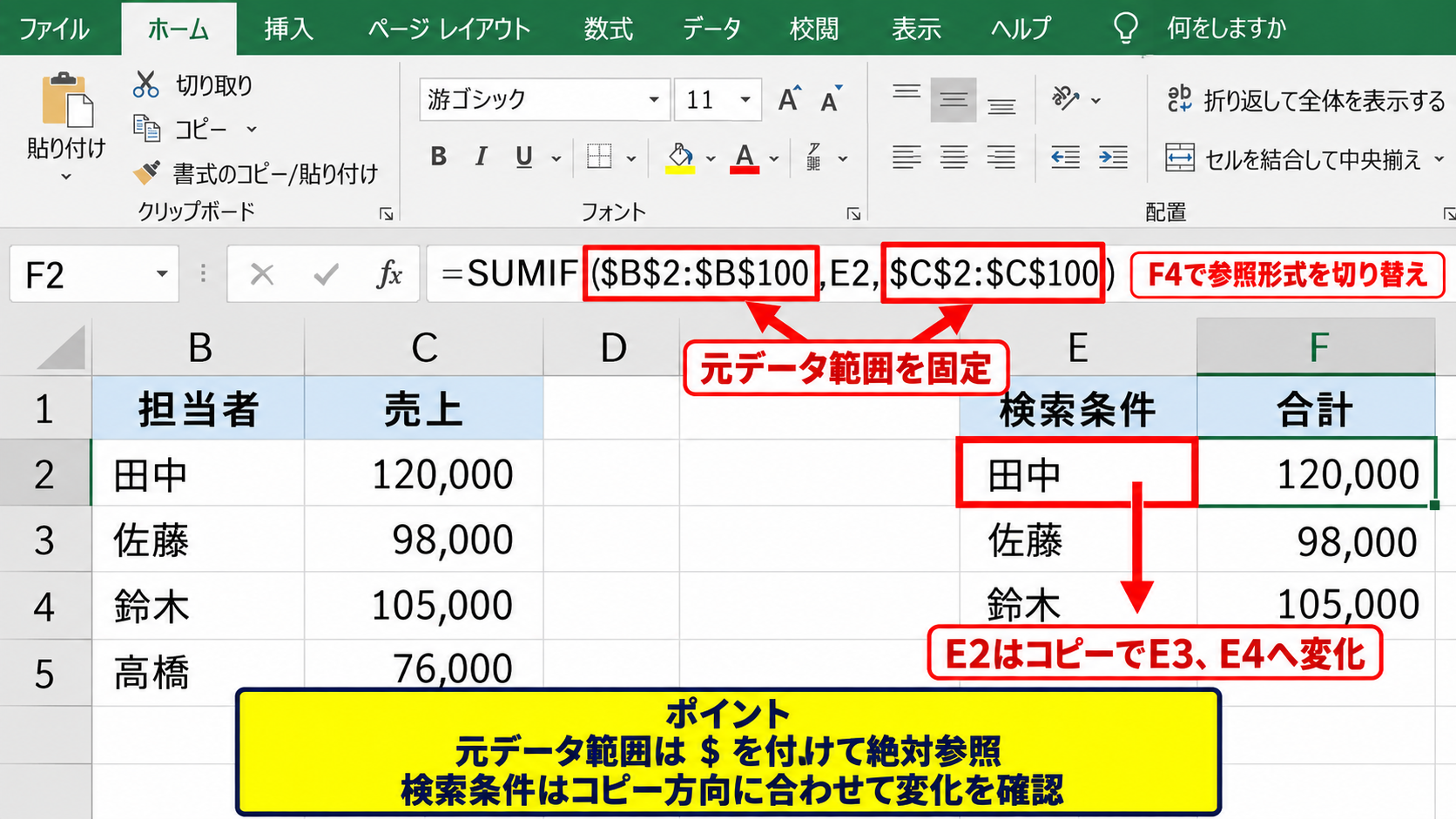Select column F header
Viewport: 1456px width, 819px height.
coord(1316,347)
